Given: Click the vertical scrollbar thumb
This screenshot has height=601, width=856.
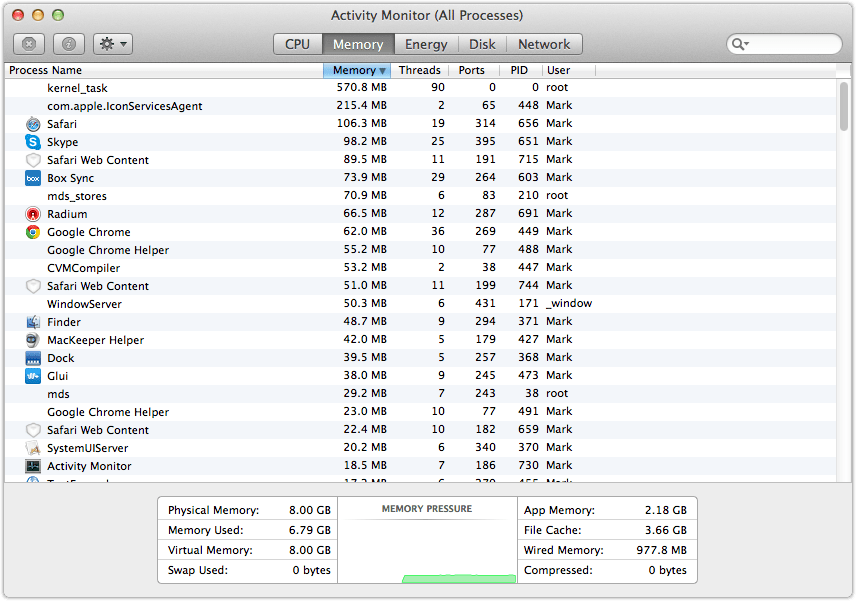Looking at the screenshot, I should (x=844, y=106).
